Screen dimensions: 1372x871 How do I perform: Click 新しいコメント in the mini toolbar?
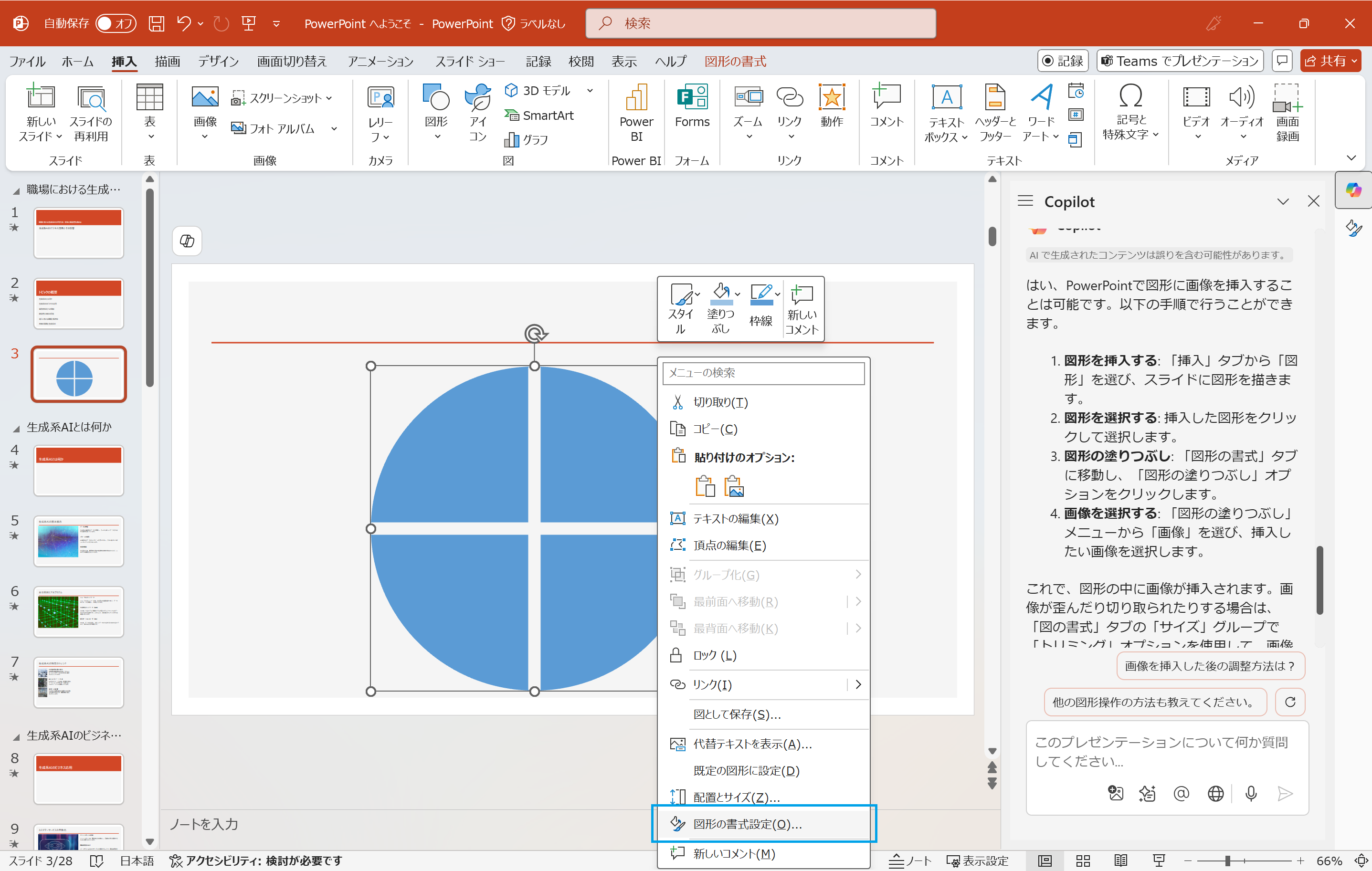802,309
